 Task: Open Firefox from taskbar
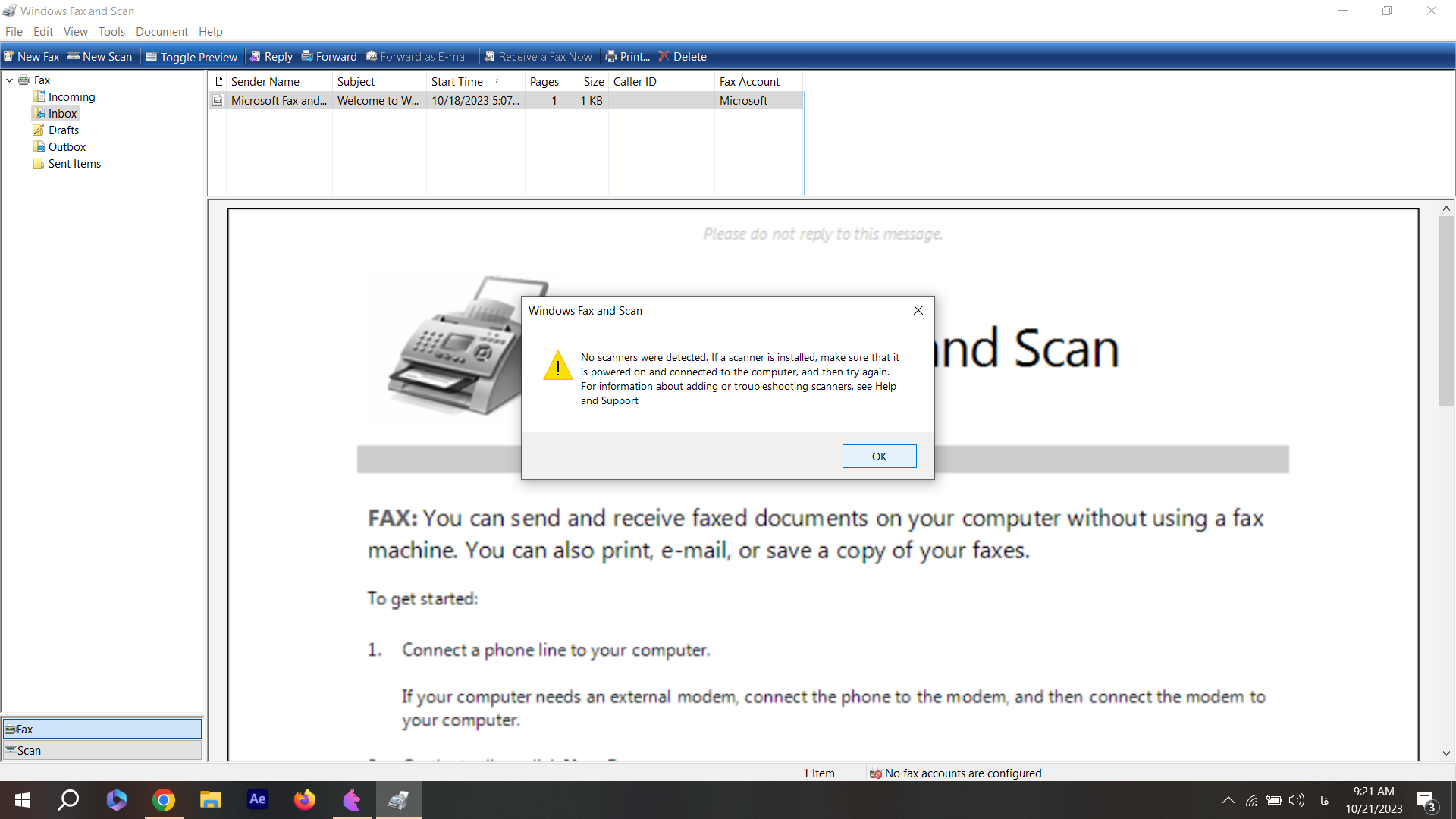click(x=305, y=800)
